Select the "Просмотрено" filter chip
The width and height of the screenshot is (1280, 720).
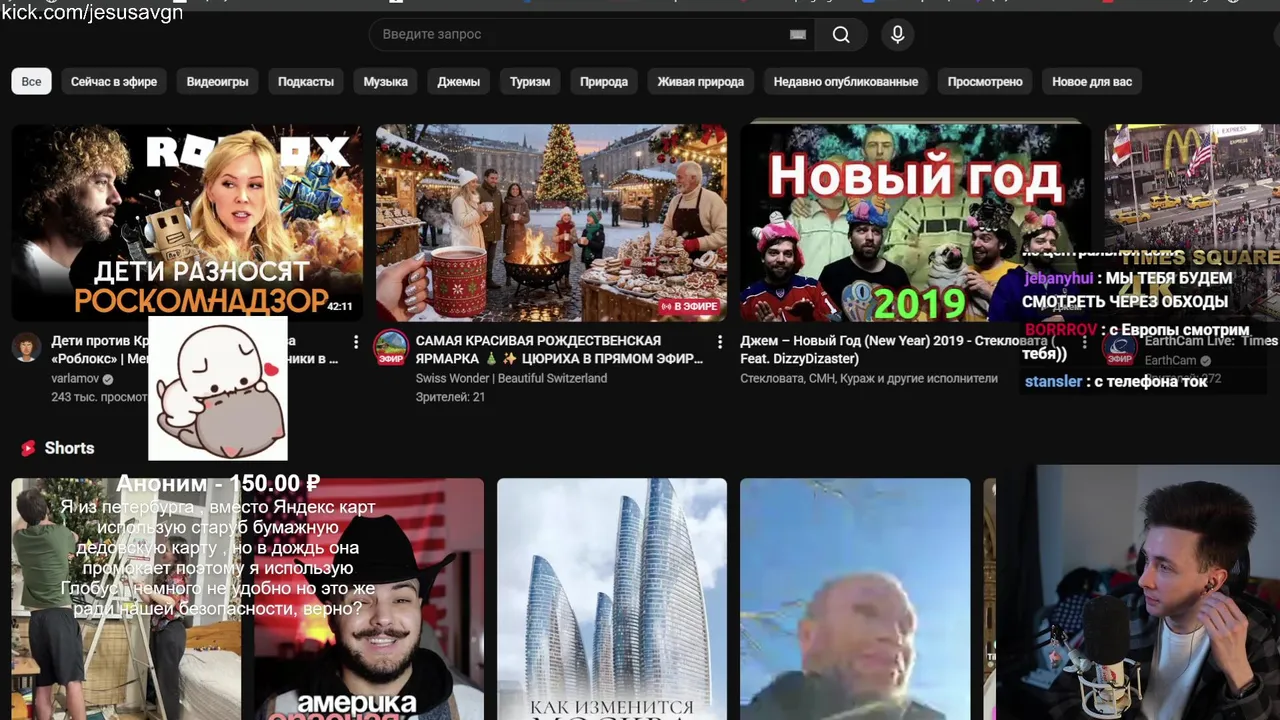tap(985, 82)
